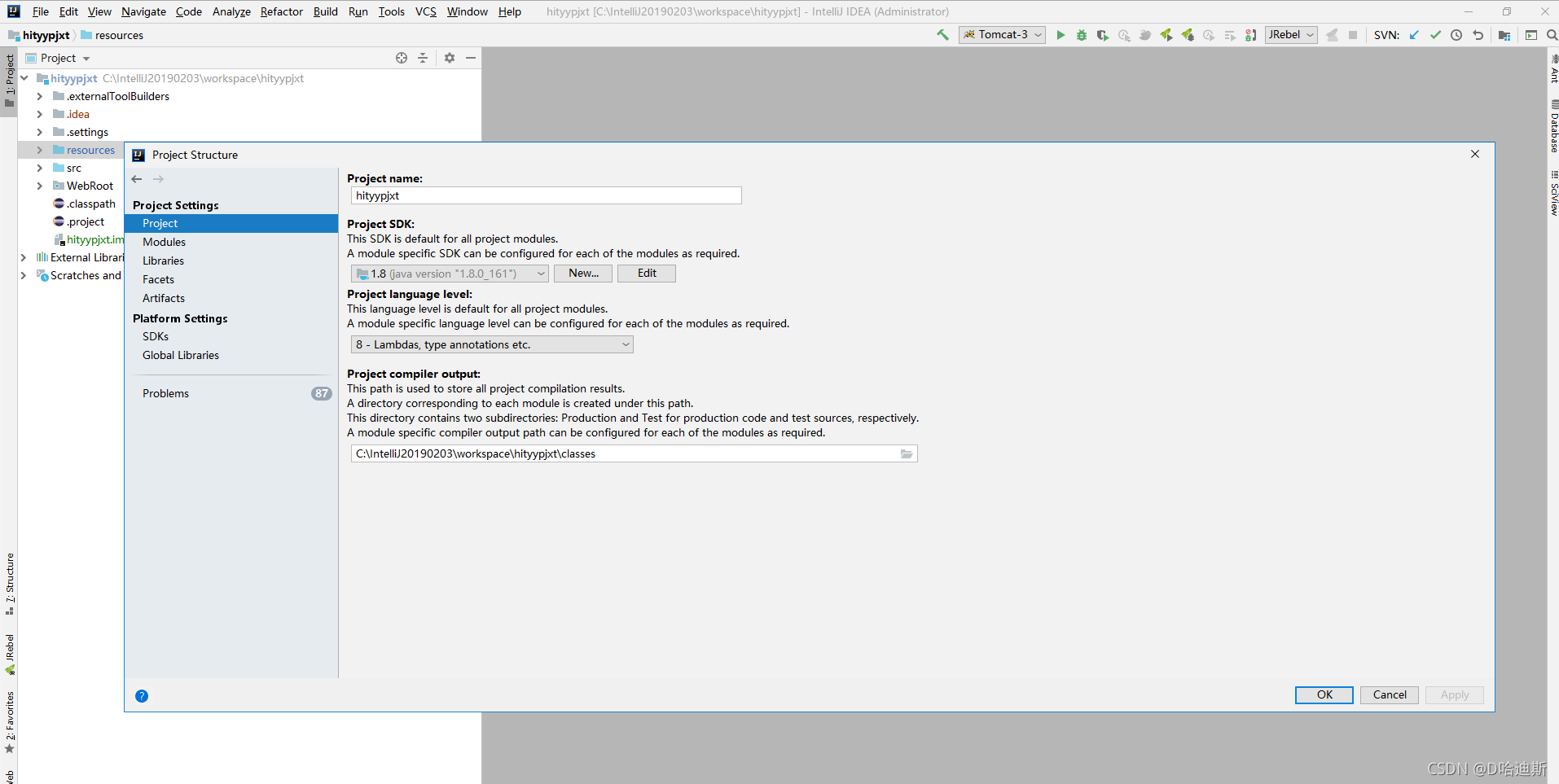Expand the .externalToolBuilders folder
The width and height of the screenshot is (1559, 784).
(x=39, y=96)
